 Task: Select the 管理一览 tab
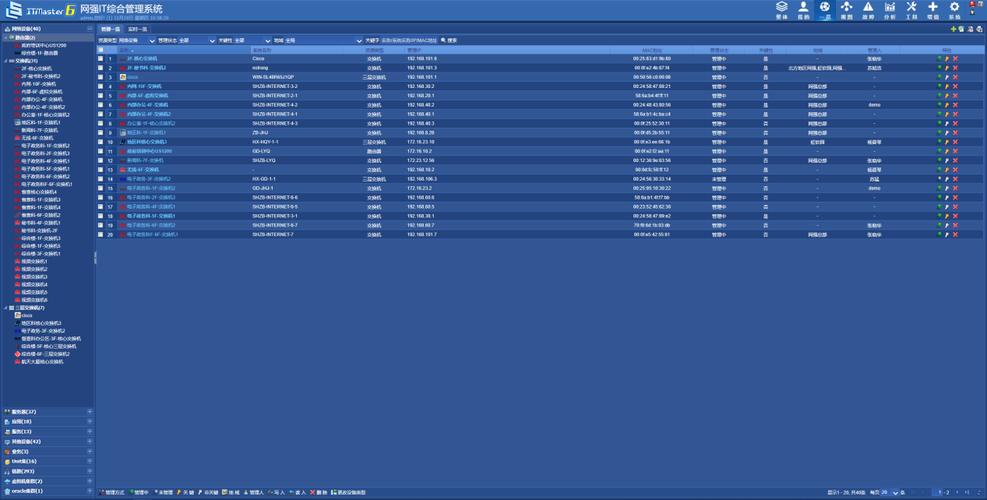110,30
